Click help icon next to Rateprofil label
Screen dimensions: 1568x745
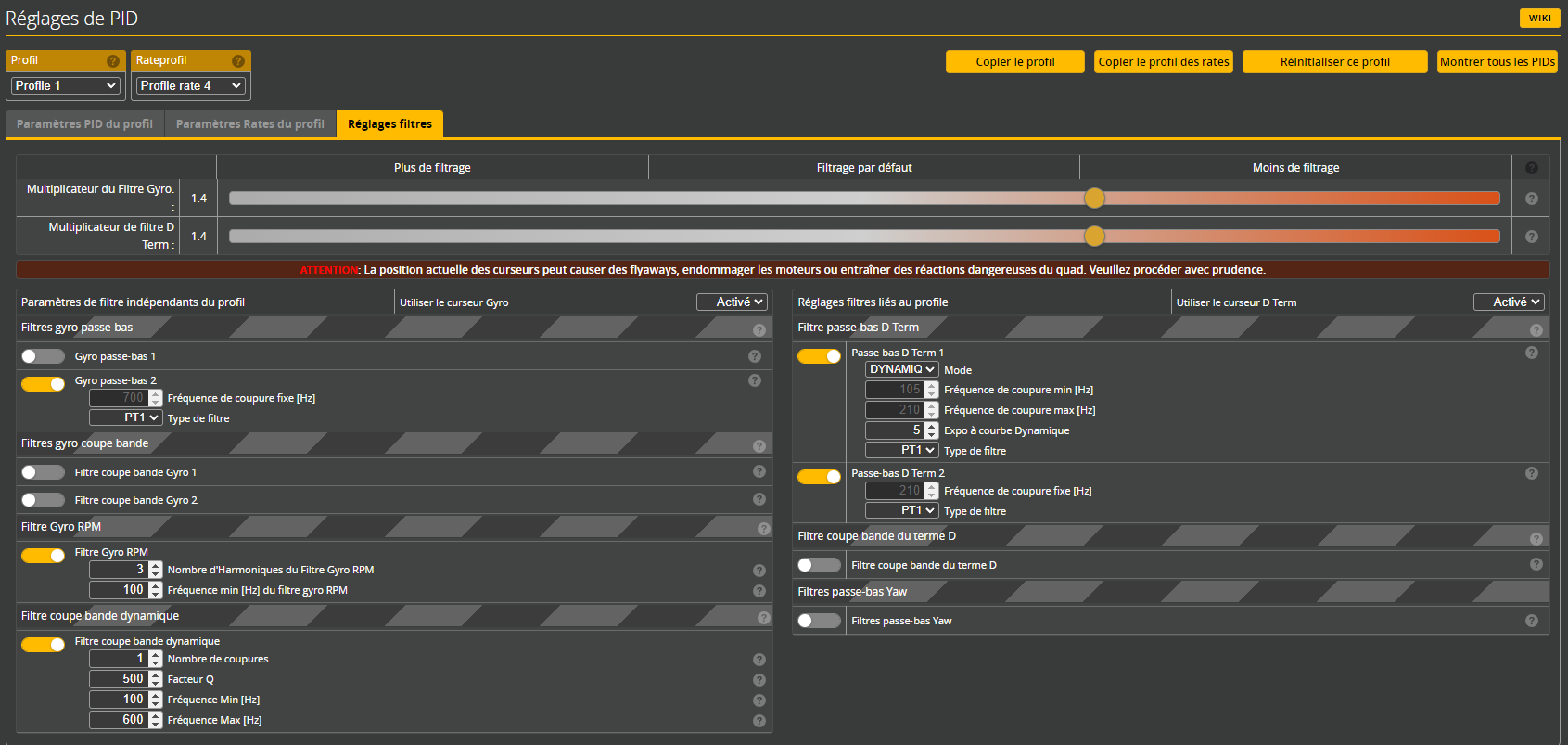click(238, 61)
